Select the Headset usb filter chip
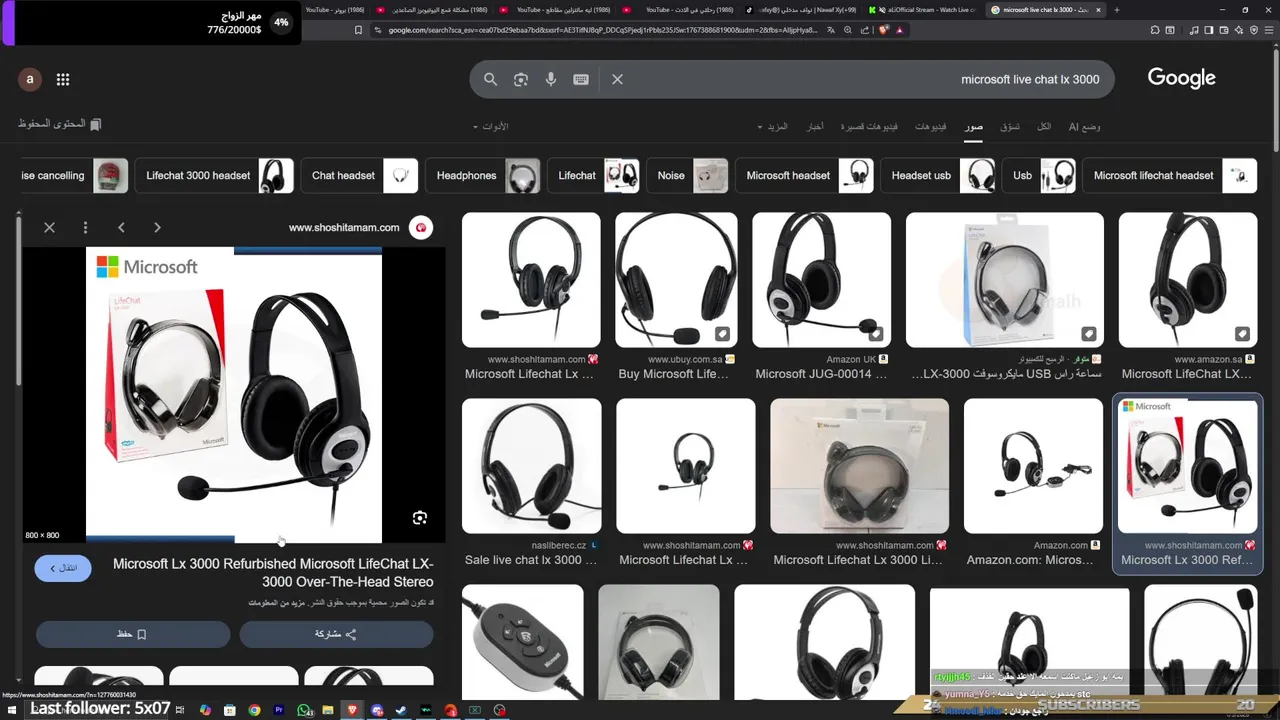This screenshot has height=720, width=1280. 937,175
